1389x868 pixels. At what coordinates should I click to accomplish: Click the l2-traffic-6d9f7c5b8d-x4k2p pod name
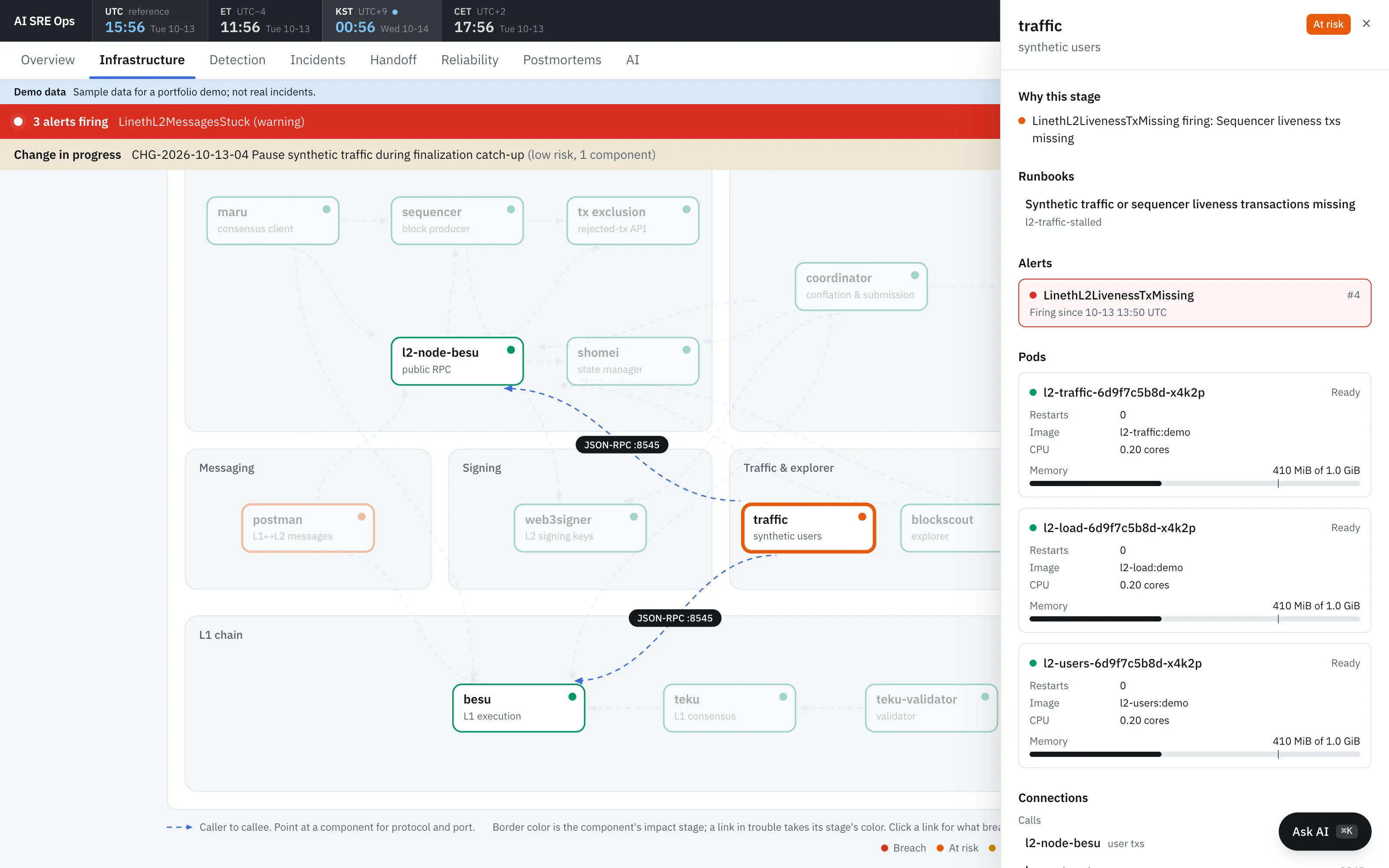(x=1123, y=393)
